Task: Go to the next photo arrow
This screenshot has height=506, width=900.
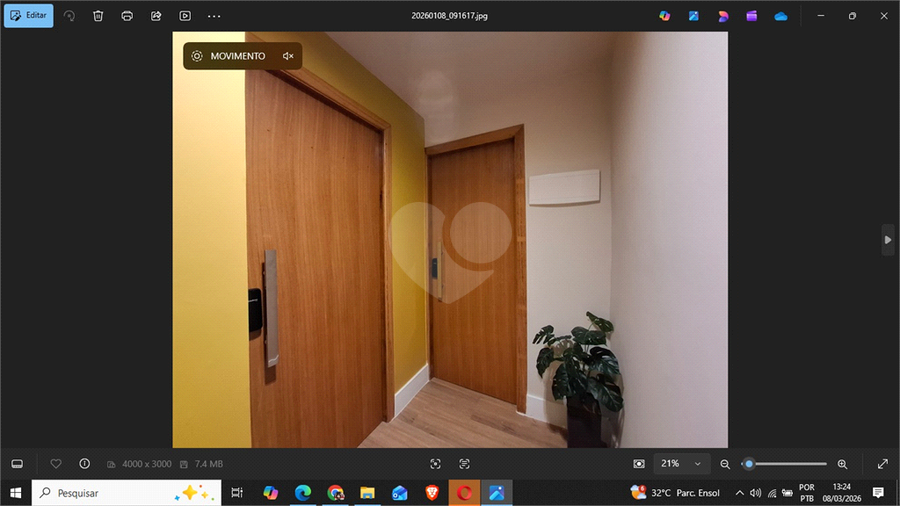Action: [887, 239]
